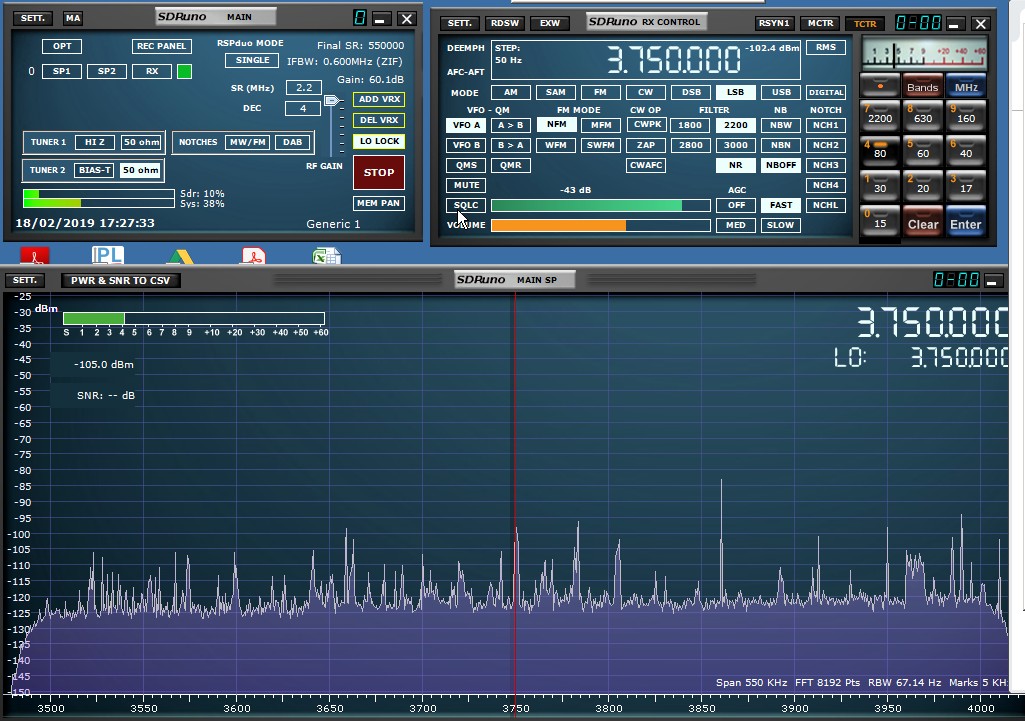
Task: Open the RDSW panel
Action: [505, 24]
